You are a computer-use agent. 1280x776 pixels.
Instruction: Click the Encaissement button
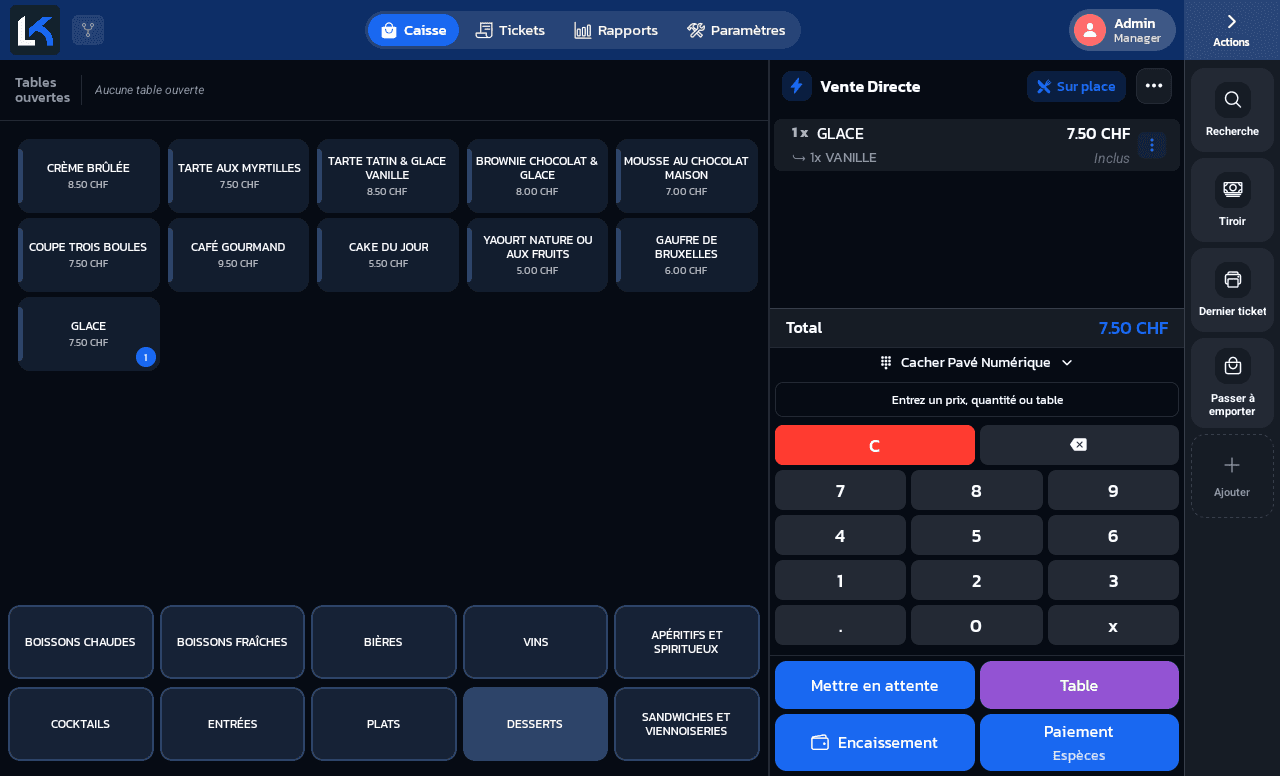click(x=875, y=742)
